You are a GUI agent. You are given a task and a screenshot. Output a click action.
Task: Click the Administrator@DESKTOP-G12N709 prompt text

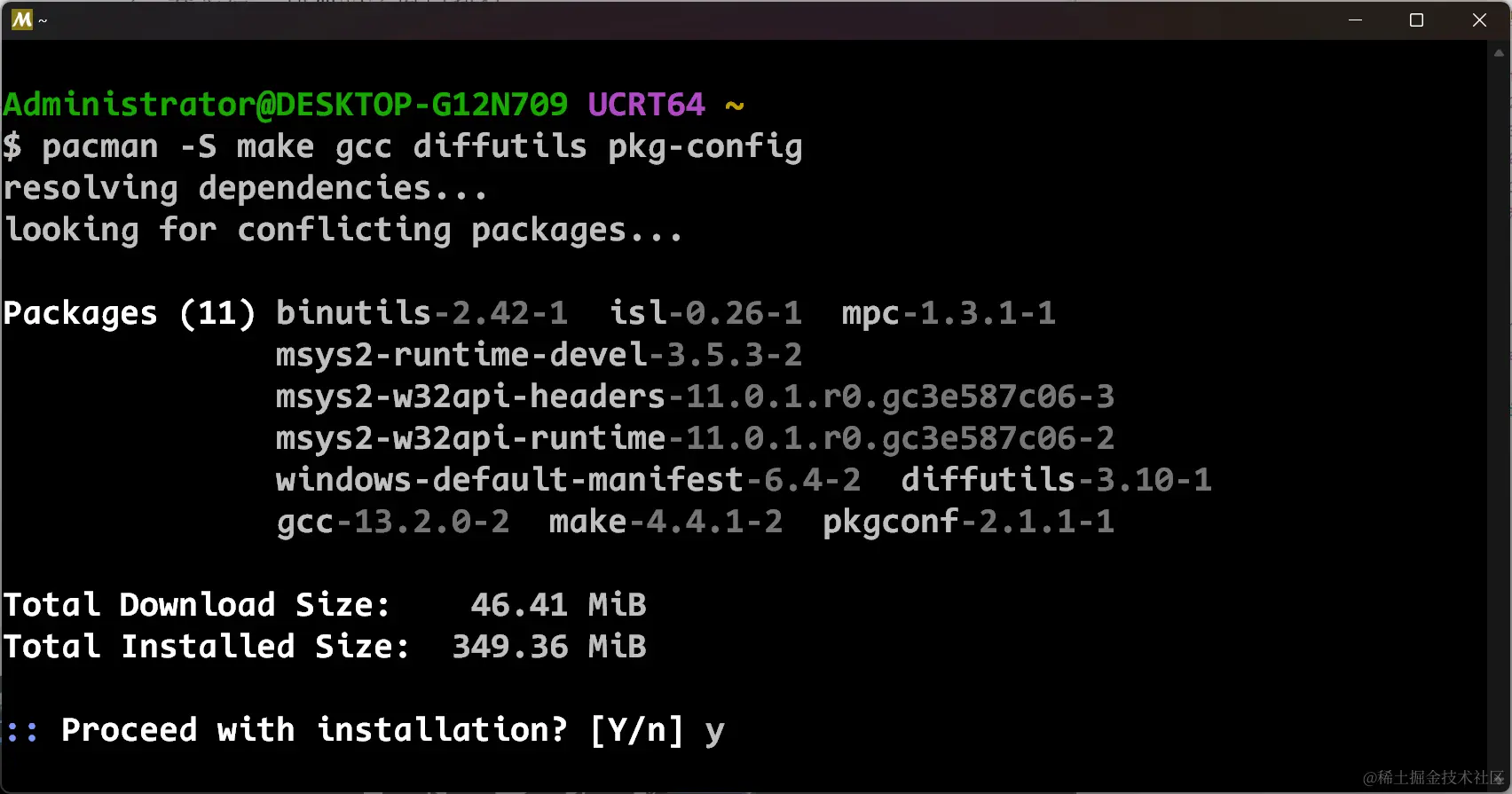286,105
